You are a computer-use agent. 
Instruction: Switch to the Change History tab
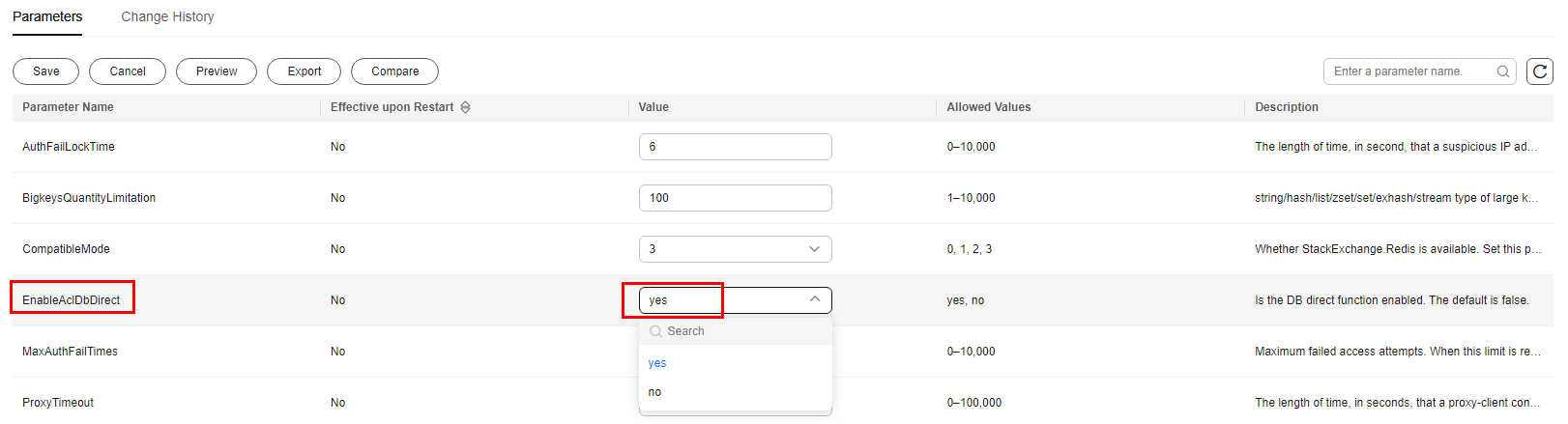[x=167, y=16]
